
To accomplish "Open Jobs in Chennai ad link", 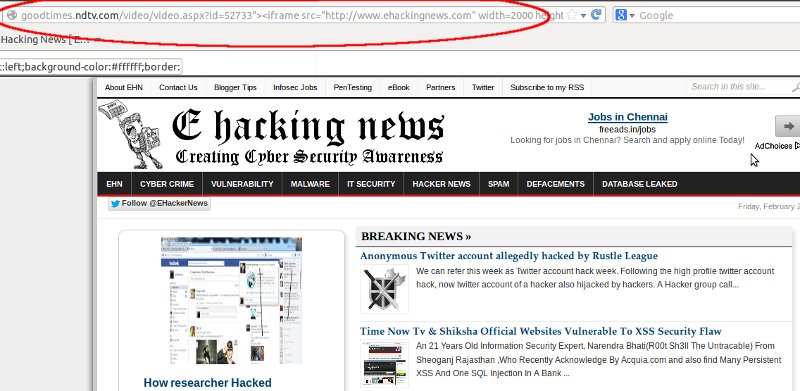I will (628, 117).
